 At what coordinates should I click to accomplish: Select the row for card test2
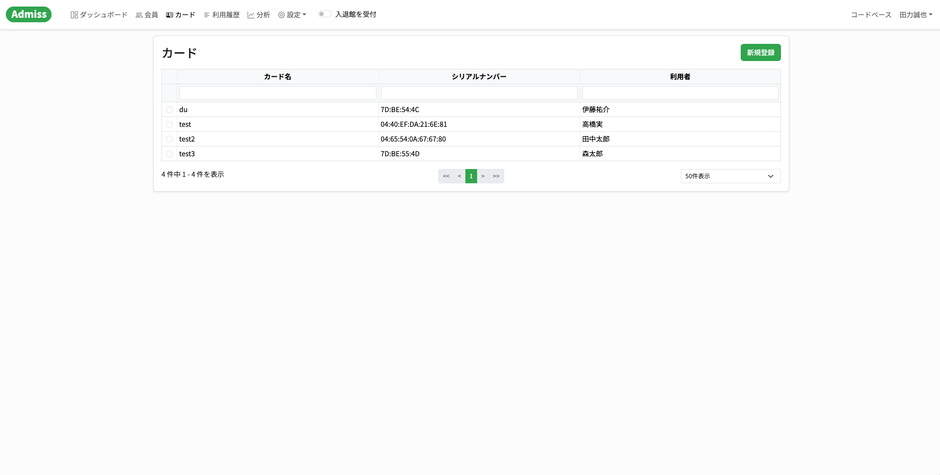169,139
